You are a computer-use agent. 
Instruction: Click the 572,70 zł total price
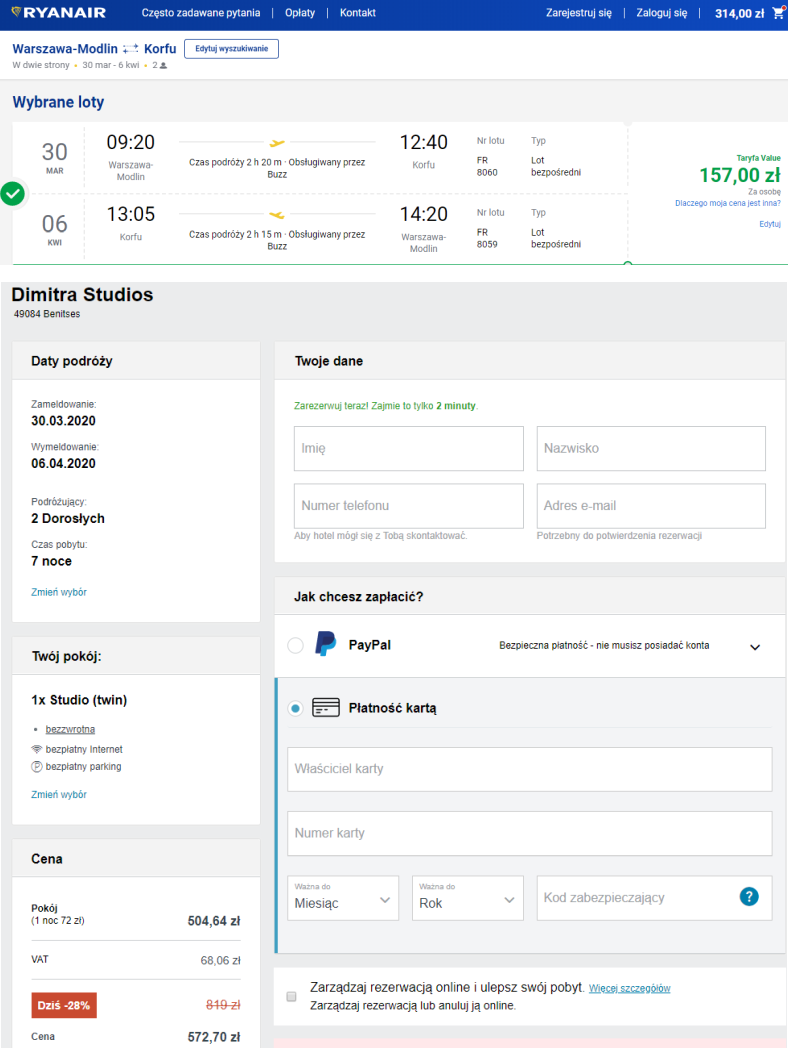[x=214, y=1037]
